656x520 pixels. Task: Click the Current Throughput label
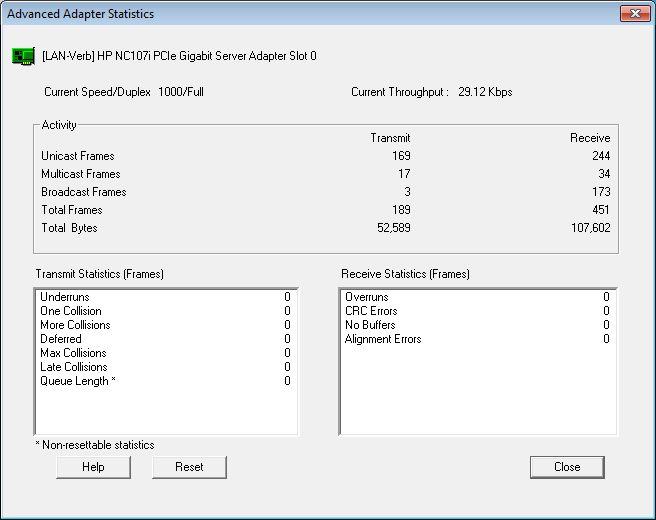click(x=400, y=92)
